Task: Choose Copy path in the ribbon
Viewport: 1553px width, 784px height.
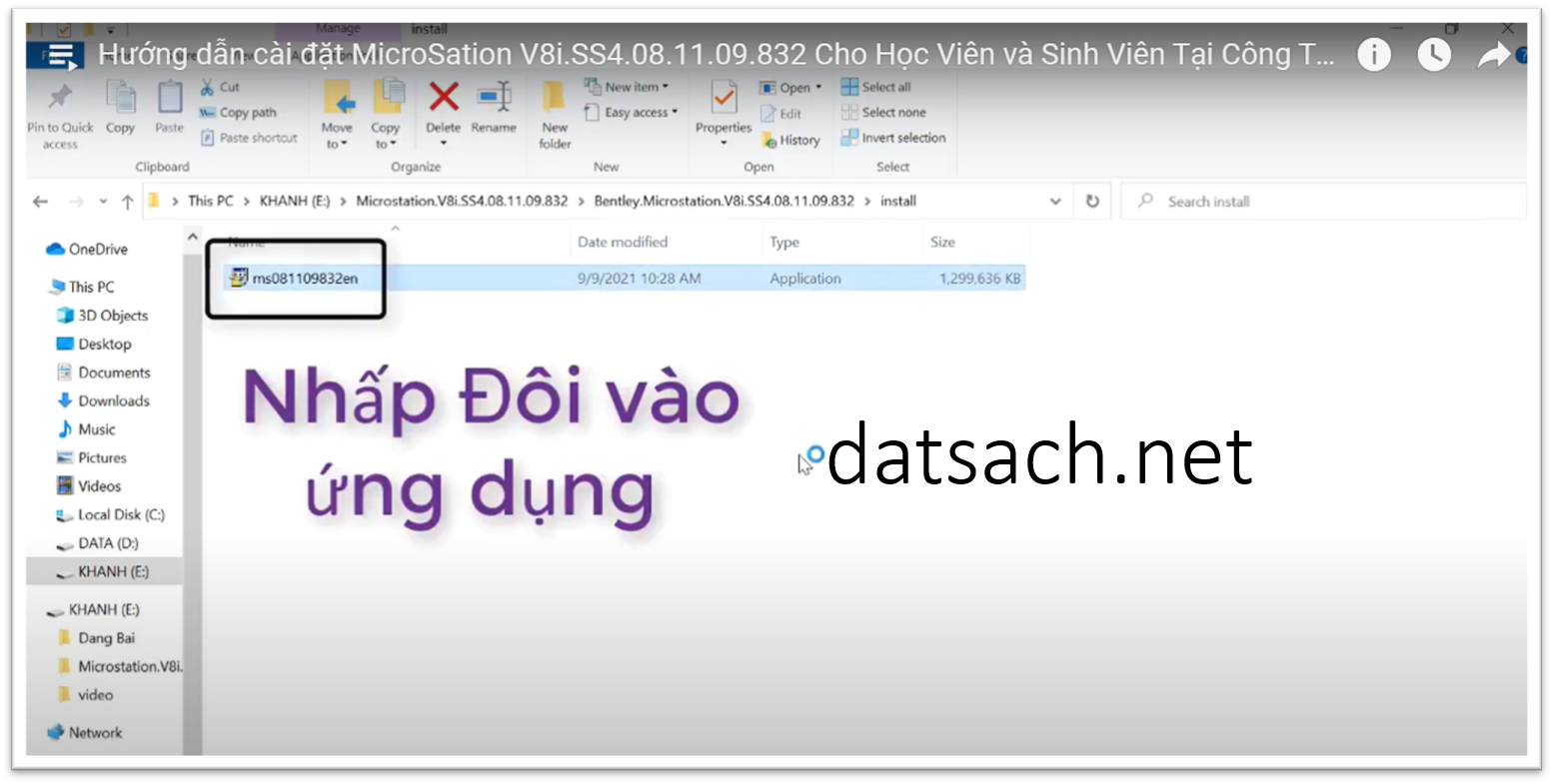Action: pos(238,113)
